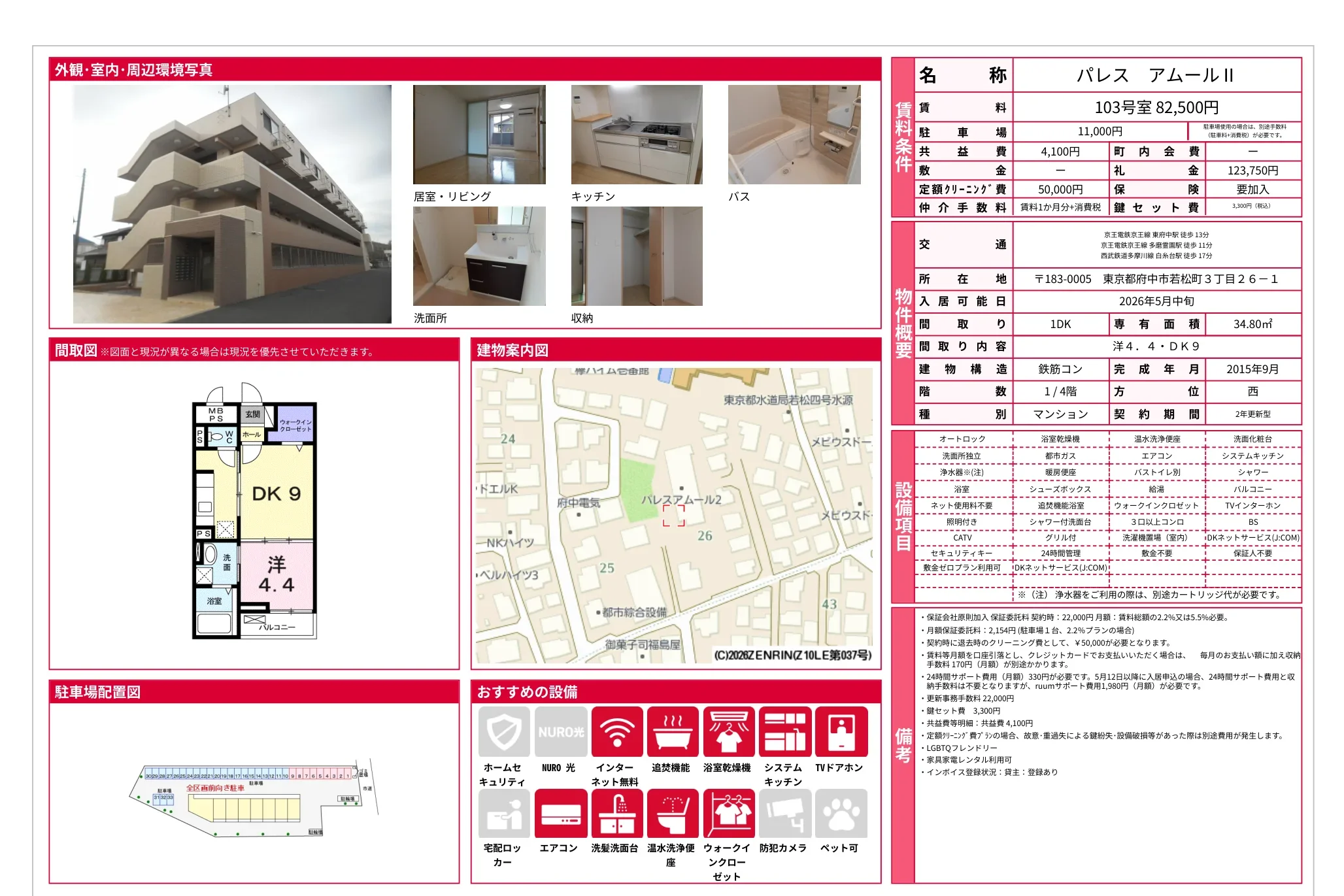The width and height of the screenshot is (1344, 896).
Task: Click the 洗面所 washroom photo
Action: pos(479,256)
